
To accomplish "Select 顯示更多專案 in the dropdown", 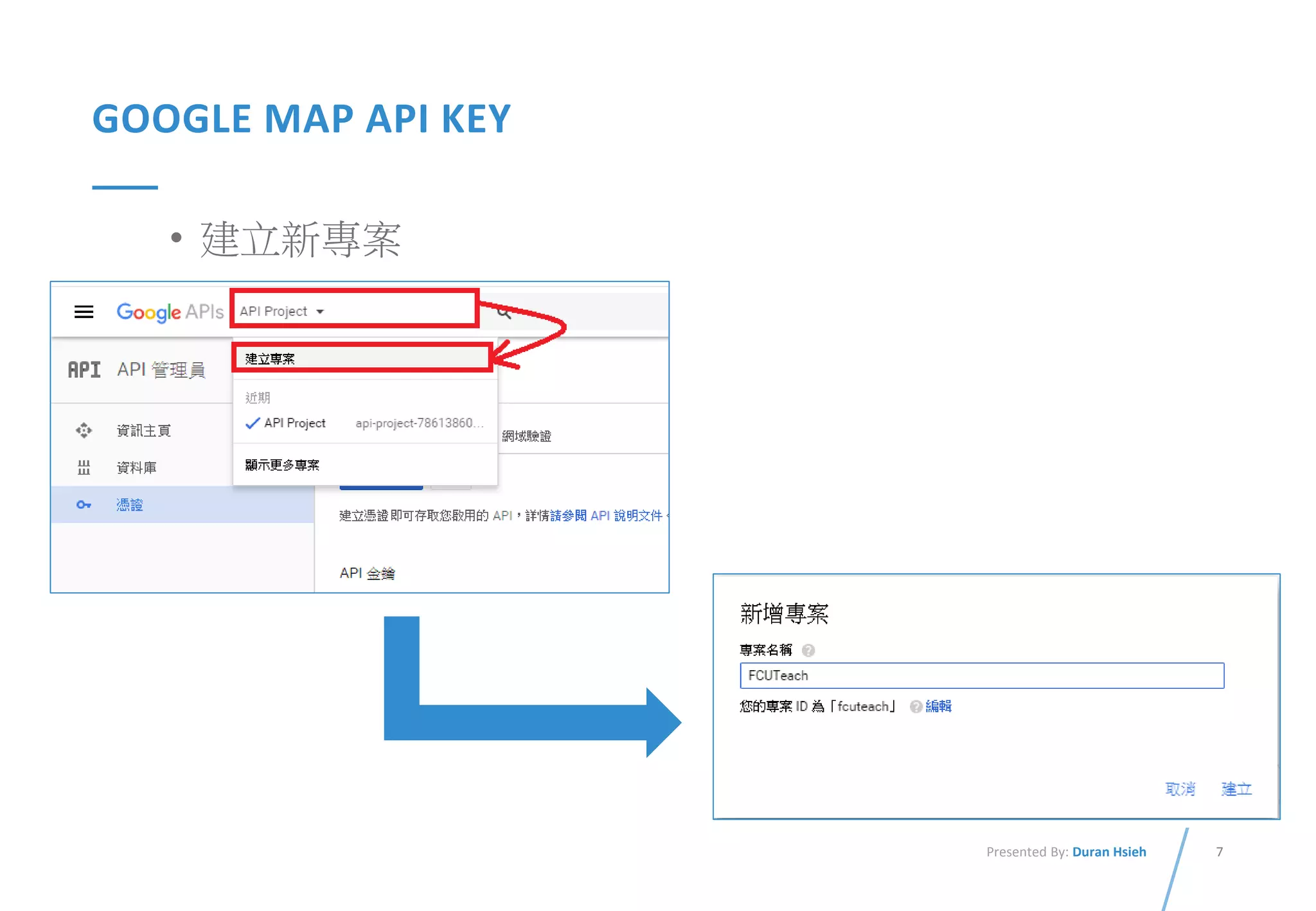I will [365, 464].
